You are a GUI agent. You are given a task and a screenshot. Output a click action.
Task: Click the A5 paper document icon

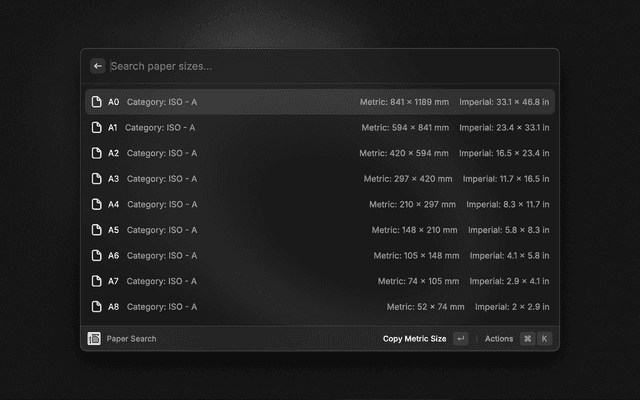pyautogui.click(x=97, y=230)
